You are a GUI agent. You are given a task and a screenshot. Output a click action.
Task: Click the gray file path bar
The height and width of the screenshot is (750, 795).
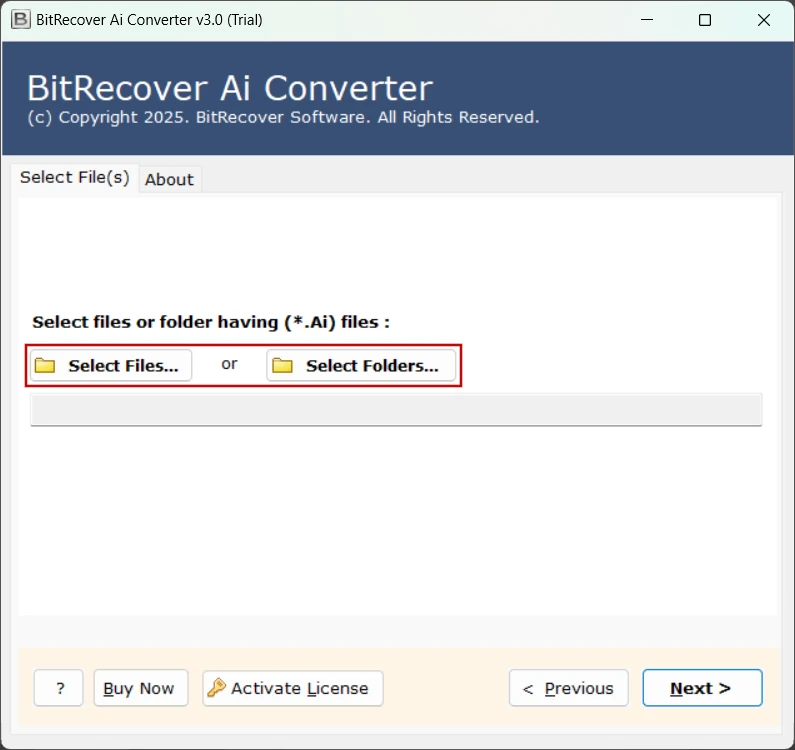[396, 410]
